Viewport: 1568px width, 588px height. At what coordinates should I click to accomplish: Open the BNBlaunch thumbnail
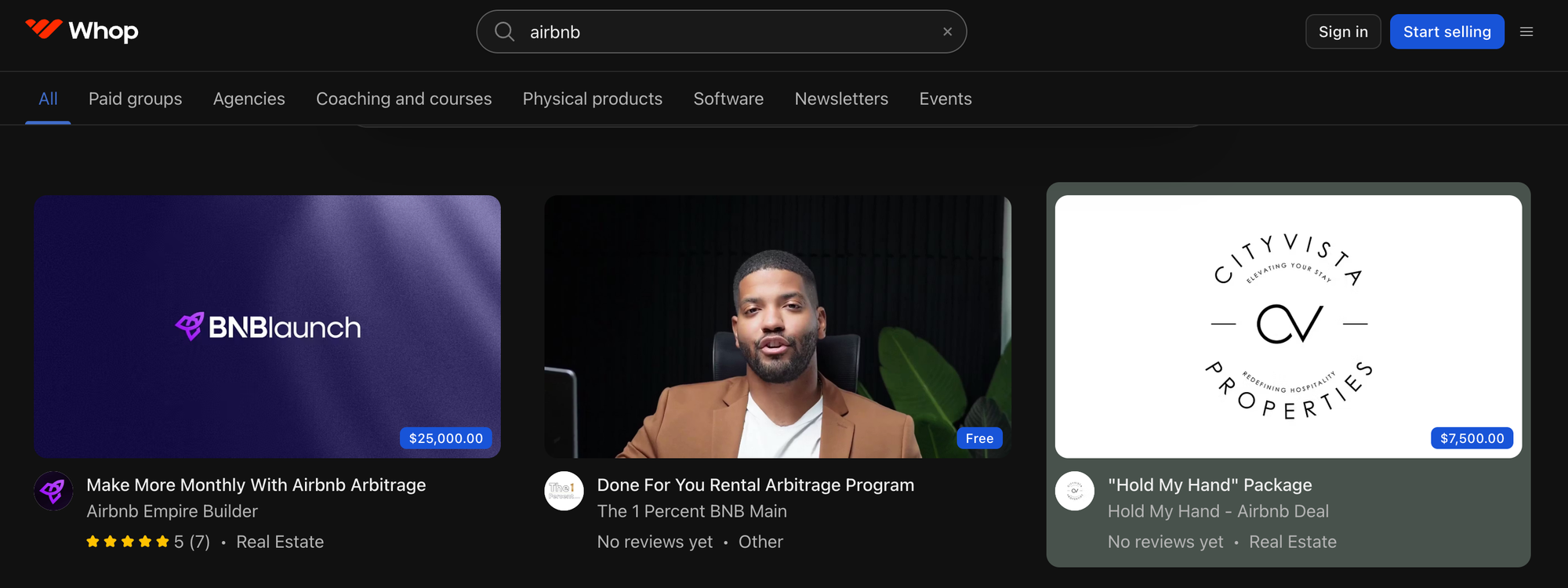[267, 326]
